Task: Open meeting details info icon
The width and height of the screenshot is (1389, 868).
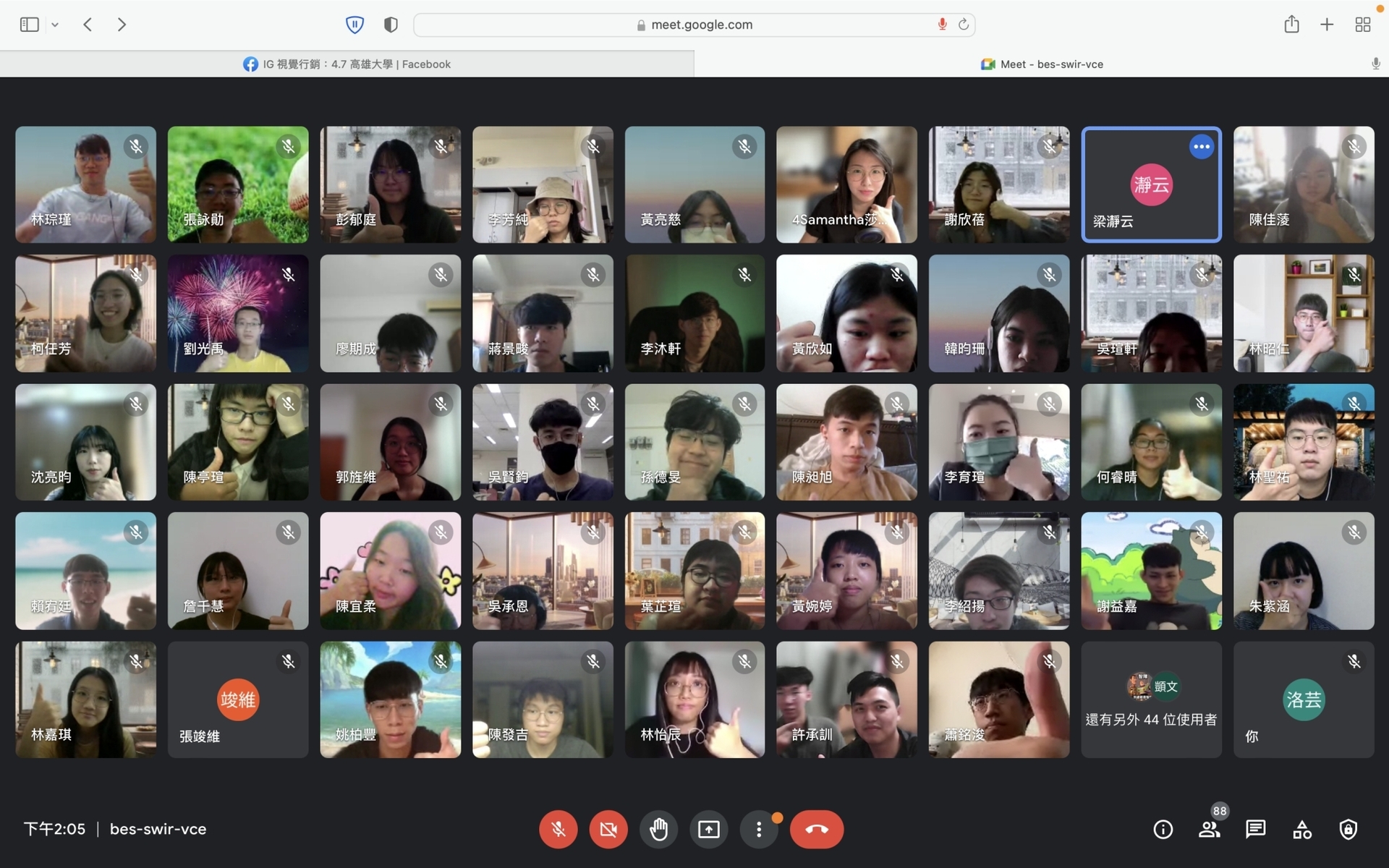Action: [1163, 829]
